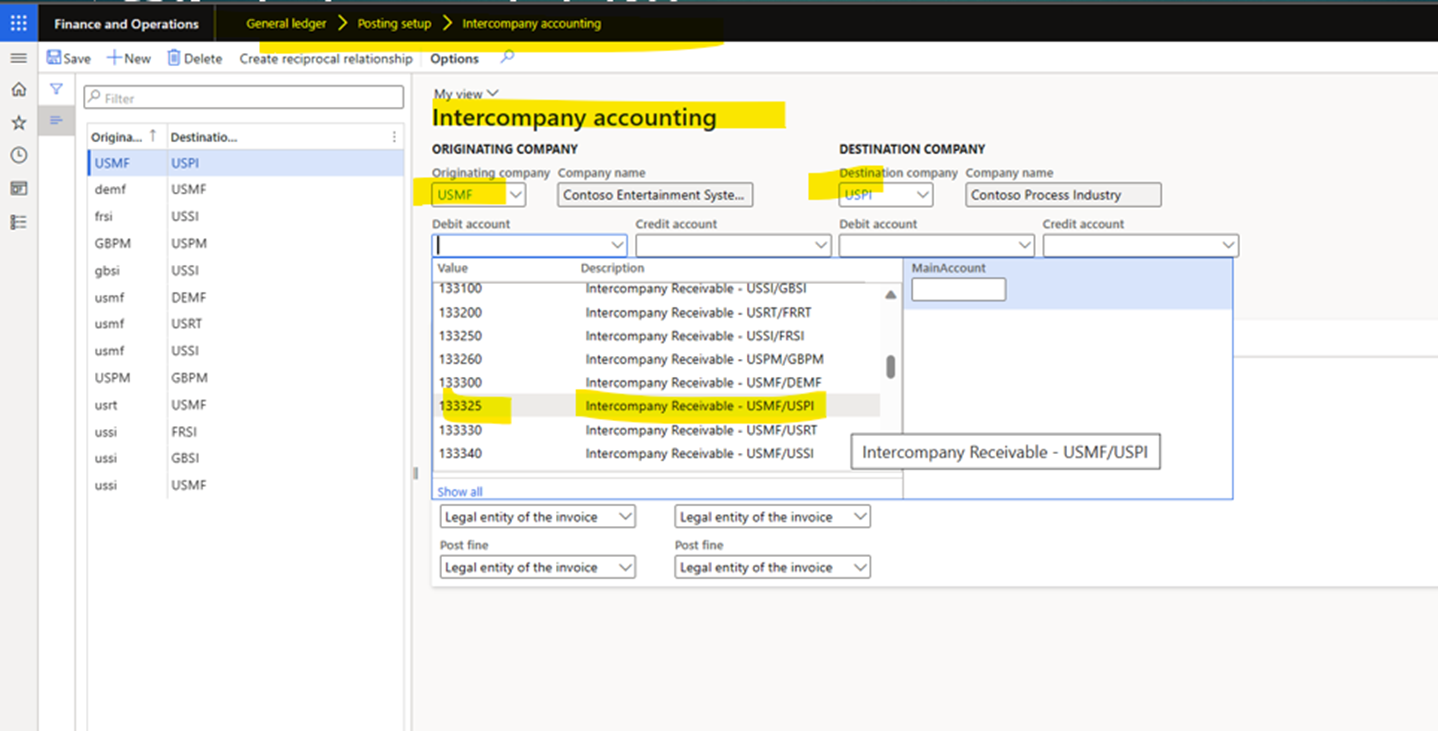Select the USPM to GBPM row

click(x=246, y=378)
